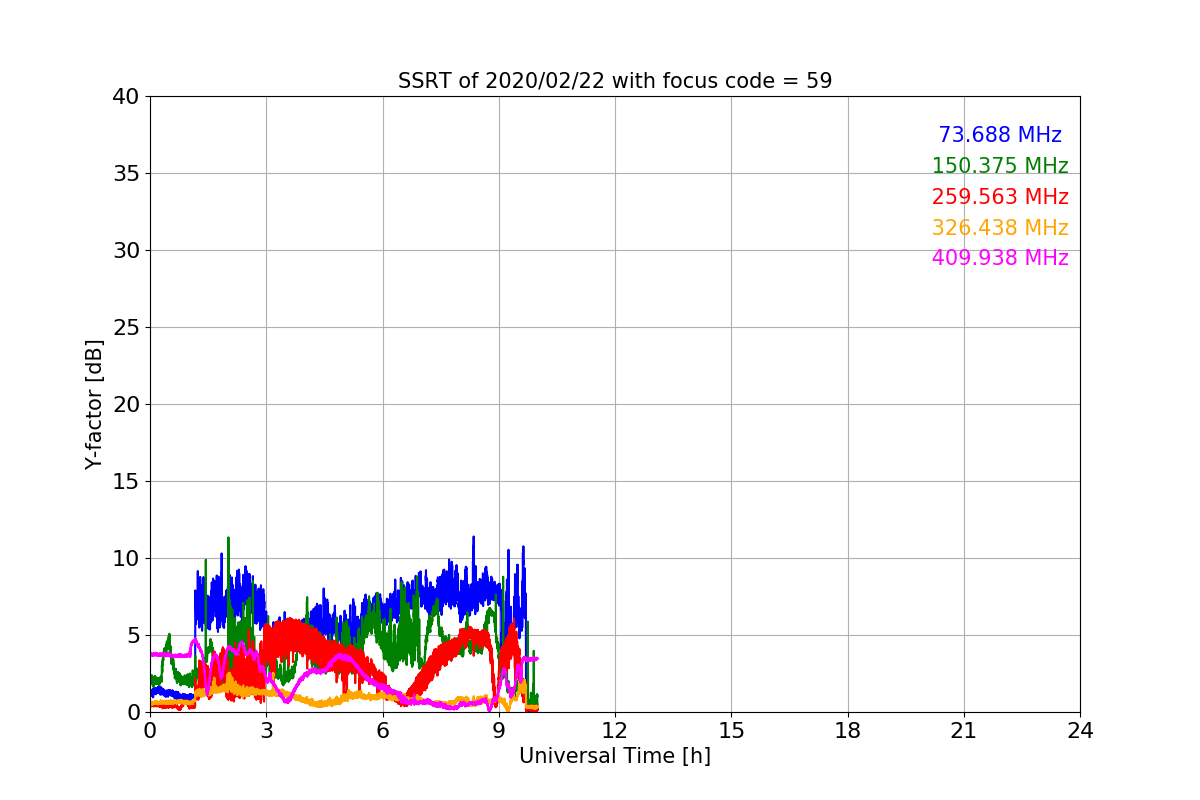Click the x-axis tick label 18

[x=848, y=731]
